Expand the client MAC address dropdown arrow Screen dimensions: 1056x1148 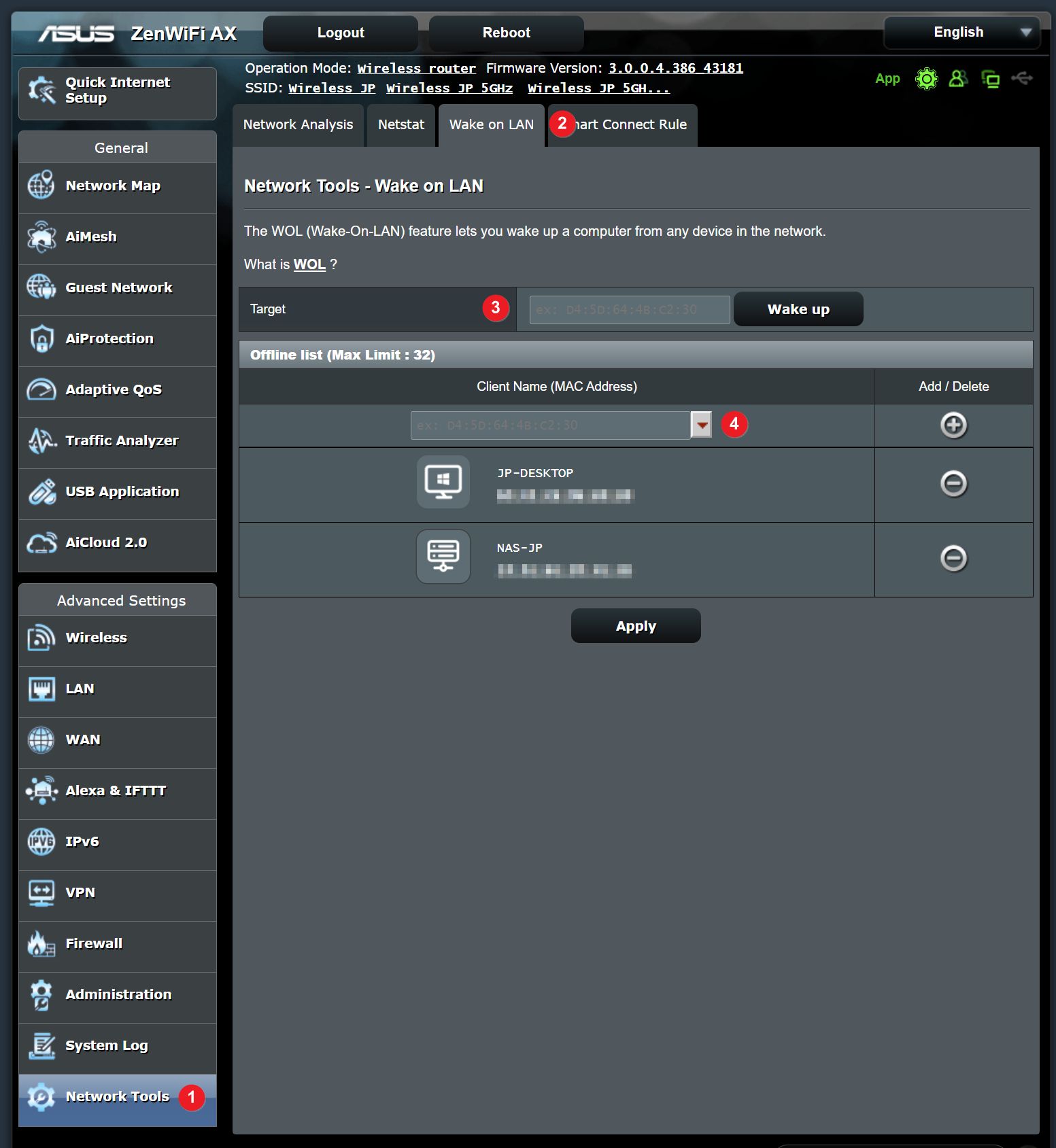pyautogui.click(x=701, y=425)
